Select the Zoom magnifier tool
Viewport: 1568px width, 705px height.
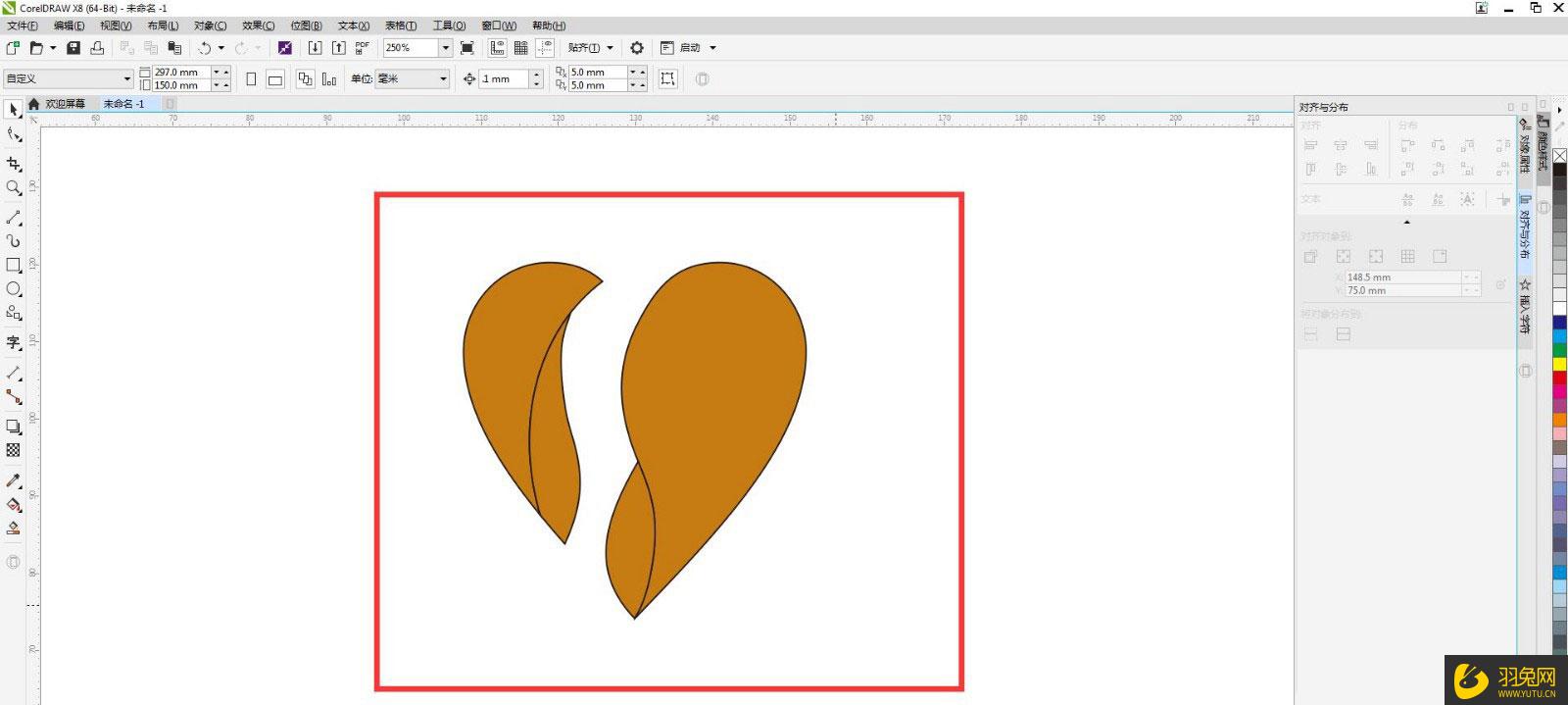click(x=14, y=187)
